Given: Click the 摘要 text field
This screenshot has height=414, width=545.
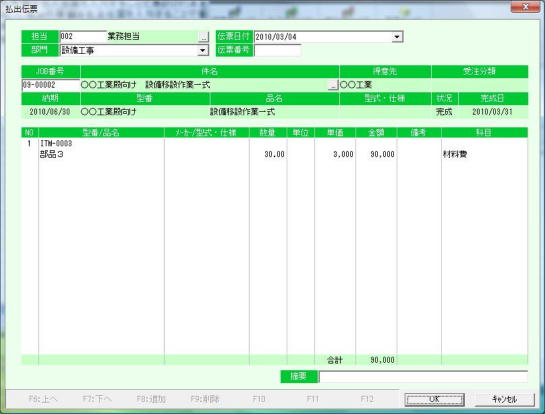Looking at the screenshot, I should [x=423, y=377].
